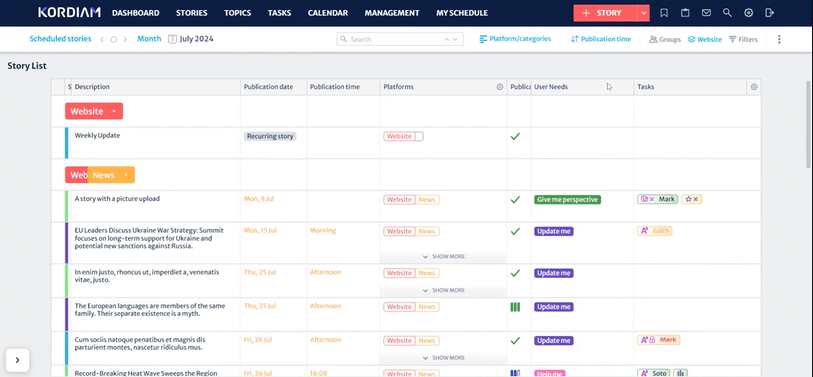Image resolution: width=813 pixels, height=377 pixels.
Task: Open the Dashboard menu
Action: click(x=135, y=13)
